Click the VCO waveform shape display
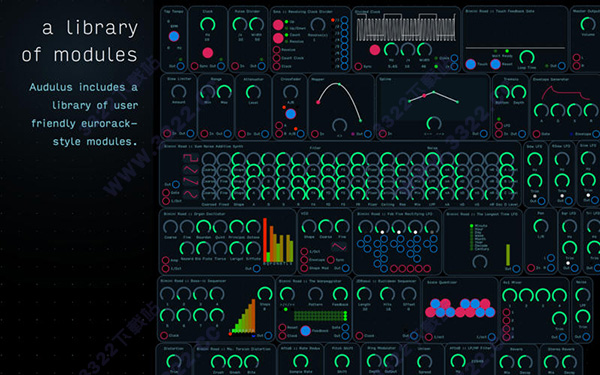Screen dimensions: 600x375 pos(339,246)
